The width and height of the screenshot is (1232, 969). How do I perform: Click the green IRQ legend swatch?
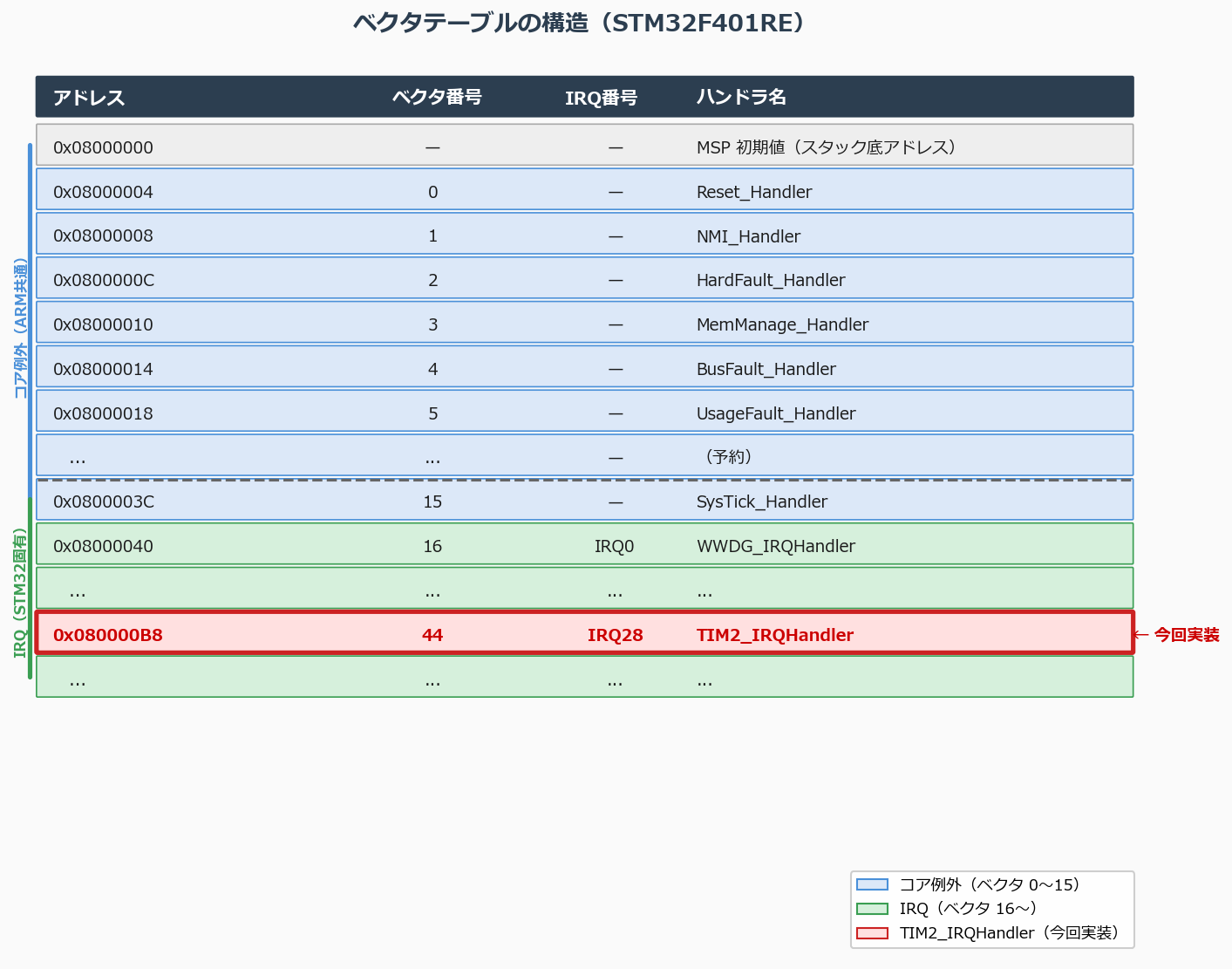[871, 908]
